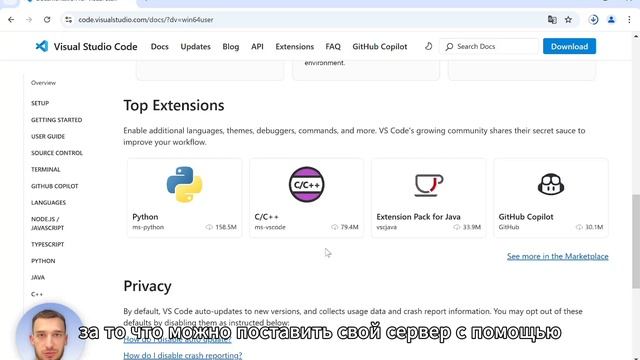Focus the Search Docs field
Viewport: 640px width, 360px height.
click(489, 47)
